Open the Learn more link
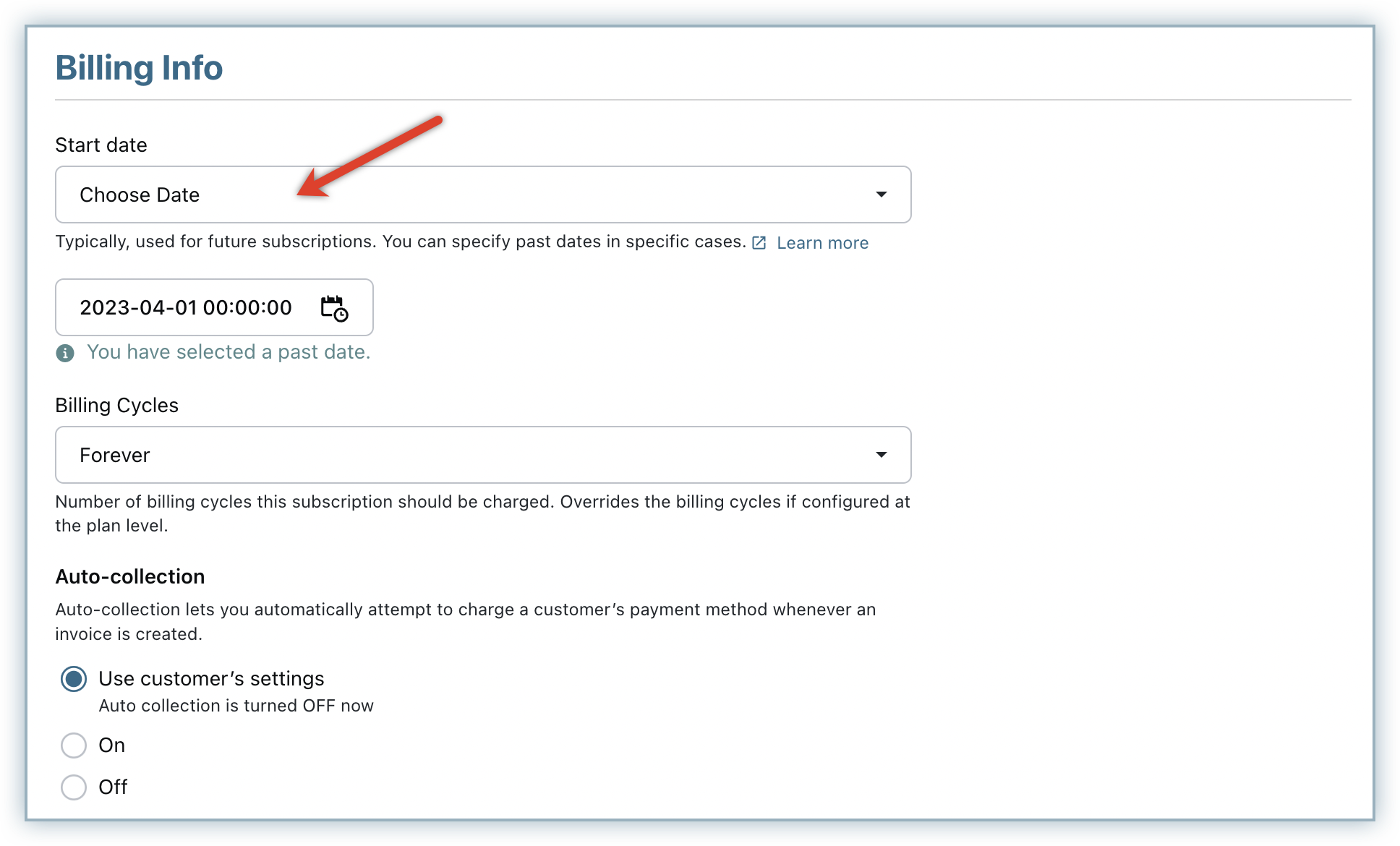 822,243
